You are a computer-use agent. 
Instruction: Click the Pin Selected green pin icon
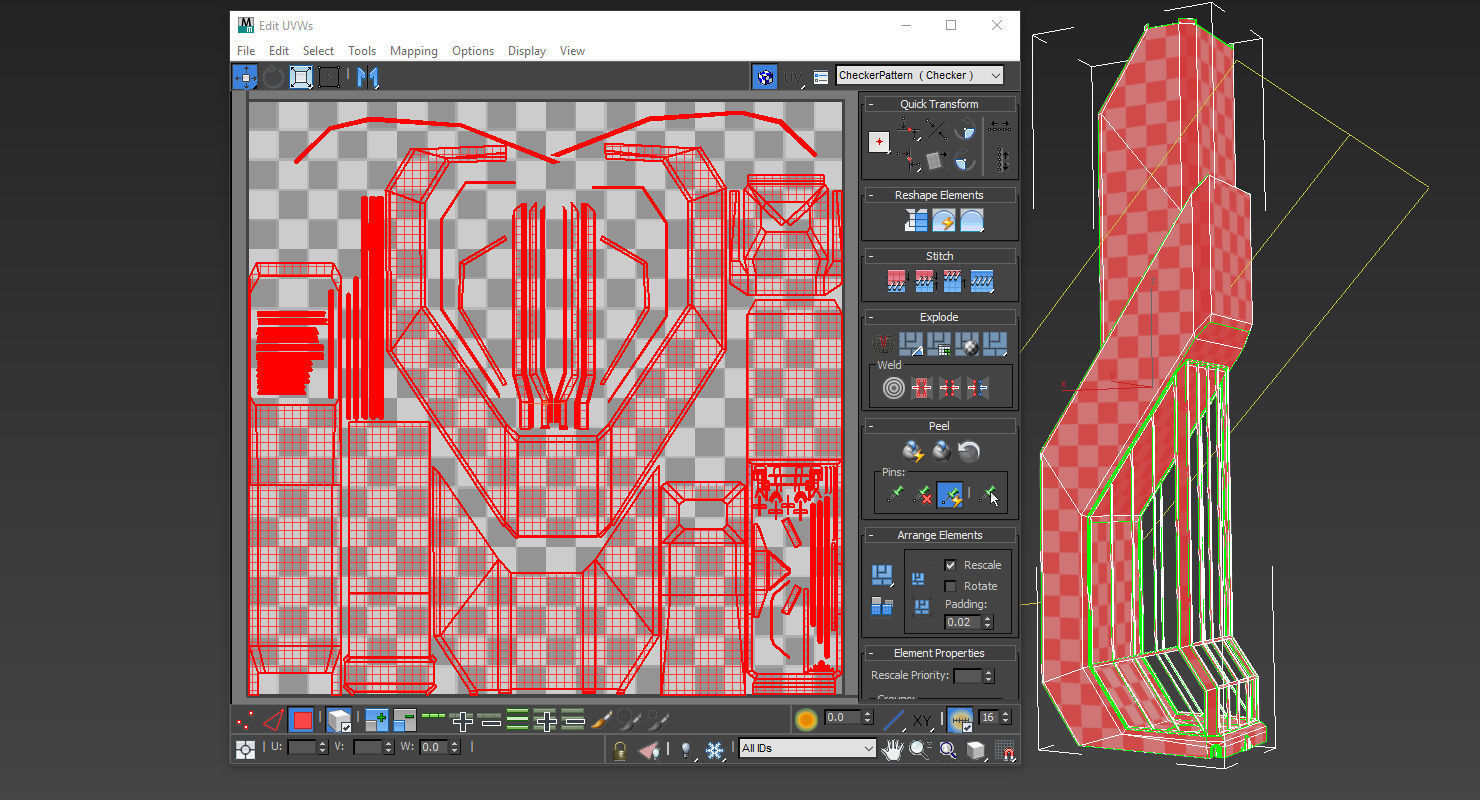point(895,493)
